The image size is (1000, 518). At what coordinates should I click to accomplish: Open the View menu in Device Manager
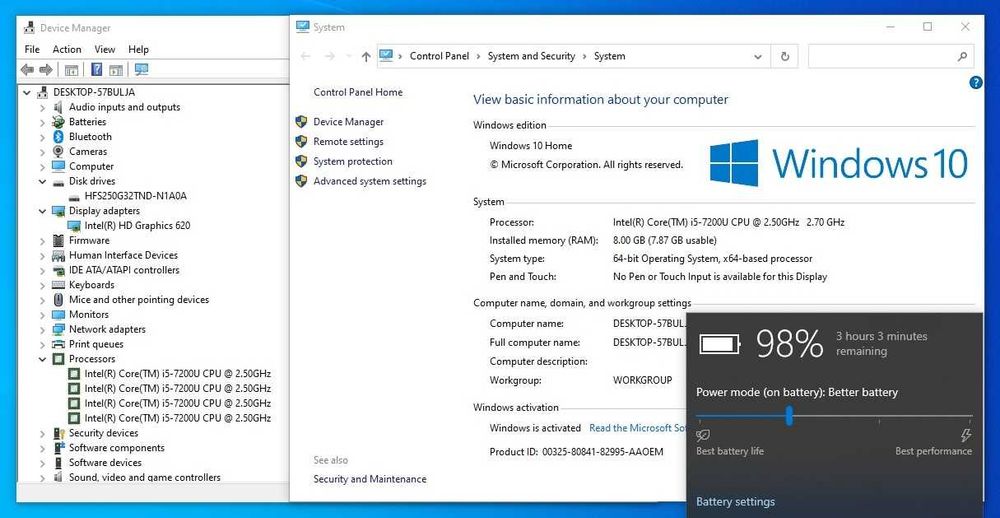105,49
